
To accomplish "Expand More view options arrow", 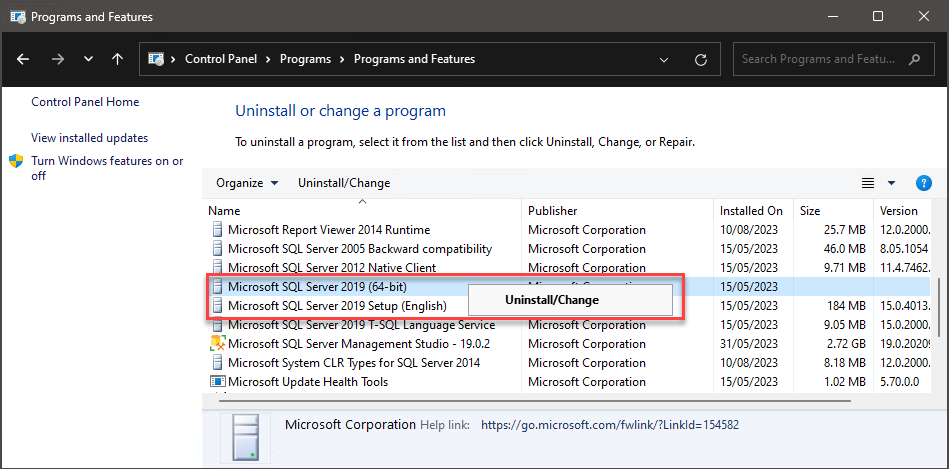I will [891, 183].
